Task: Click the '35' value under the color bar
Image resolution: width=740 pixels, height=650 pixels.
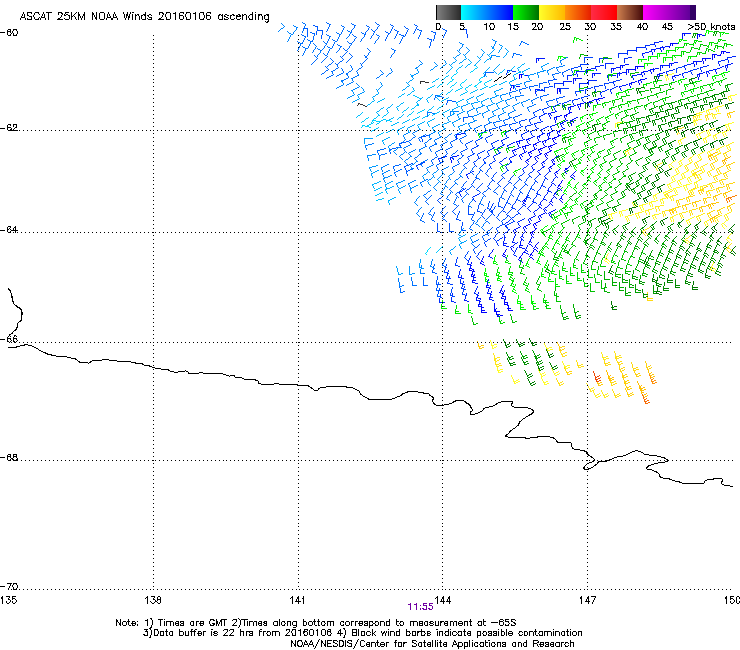Action: click(x=616, y=27)
